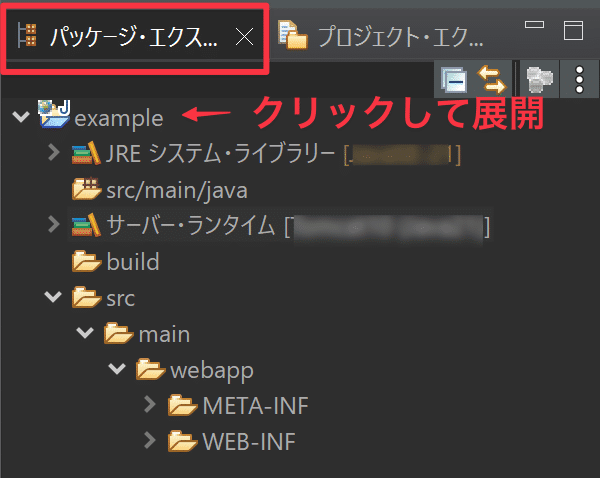Collapse the src folder chevron

point(54,298)
